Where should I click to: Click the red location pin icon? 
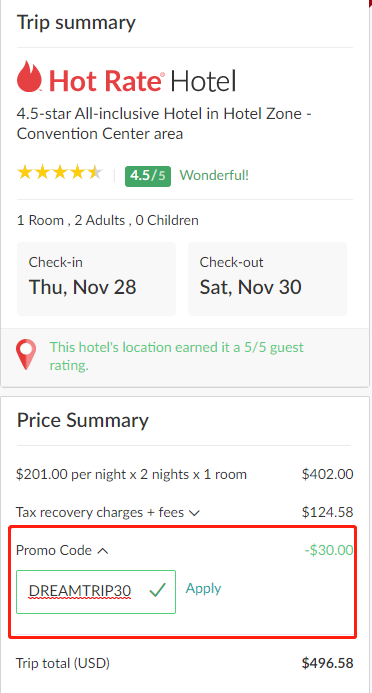[26, 355]
